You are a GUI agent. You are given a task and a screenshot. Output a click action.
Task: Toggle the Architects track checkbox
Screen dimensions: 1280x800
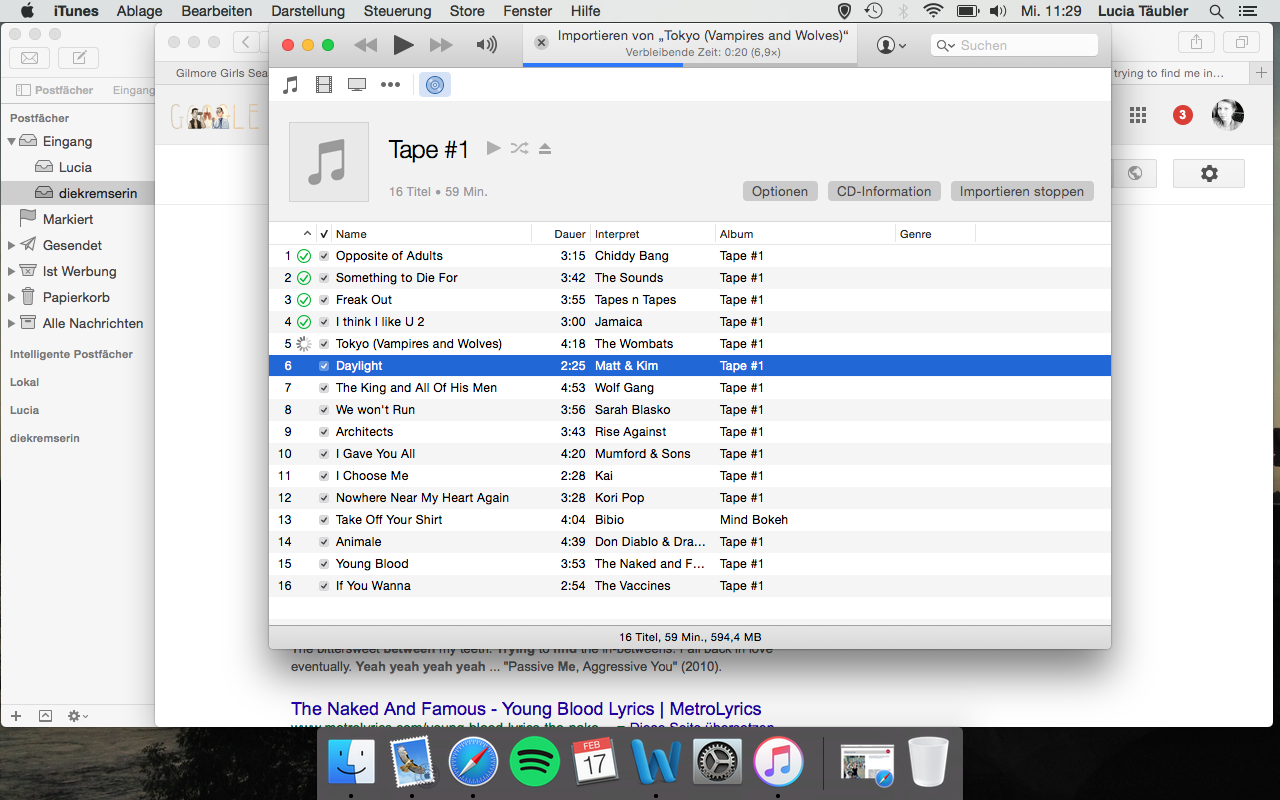[324, 432]
